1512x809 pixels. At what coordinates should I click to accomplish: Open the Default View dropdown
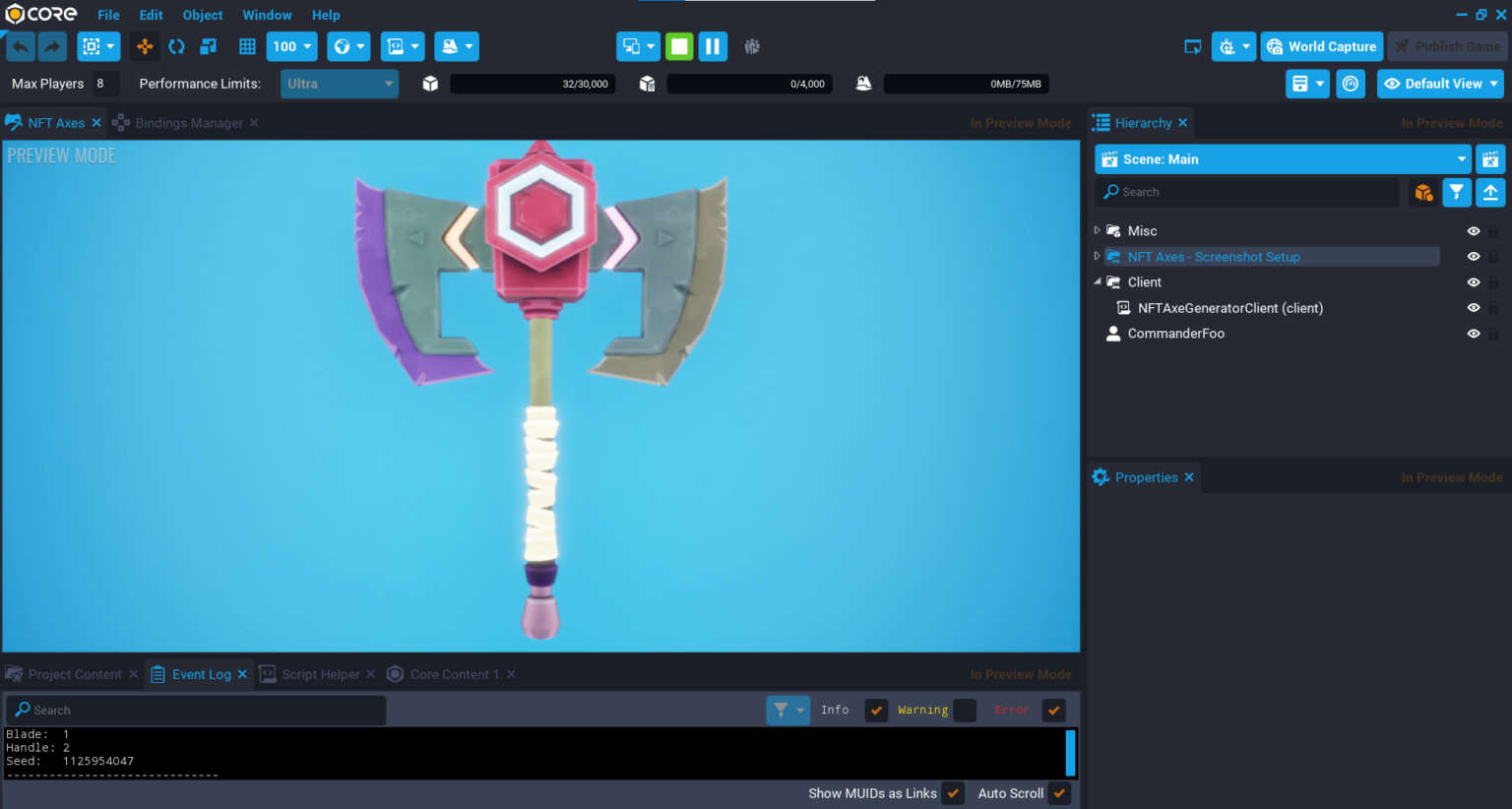click(1440, 84)
